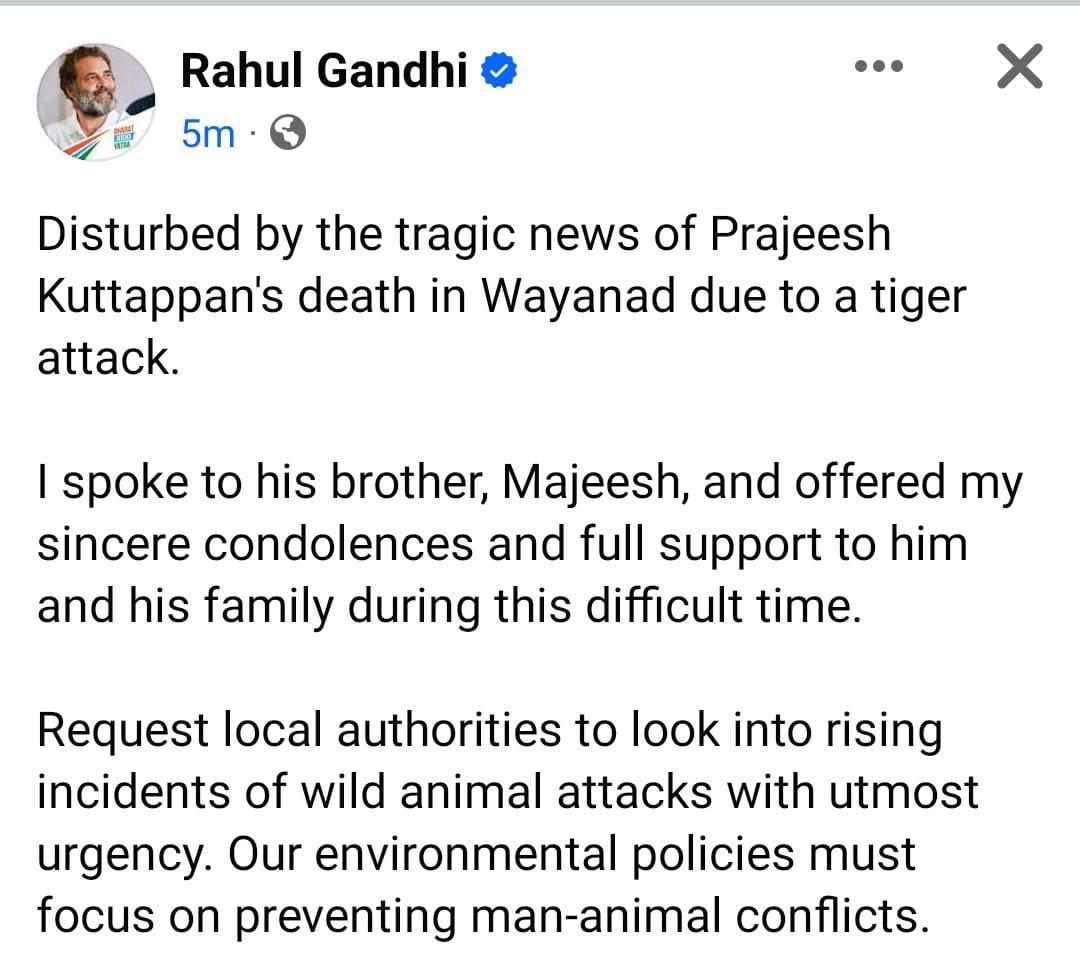Viewport: 1080px width, 960px height.
Task: Close the post with the X icon
Action: pyautogui.click(x=1020, y=68)
